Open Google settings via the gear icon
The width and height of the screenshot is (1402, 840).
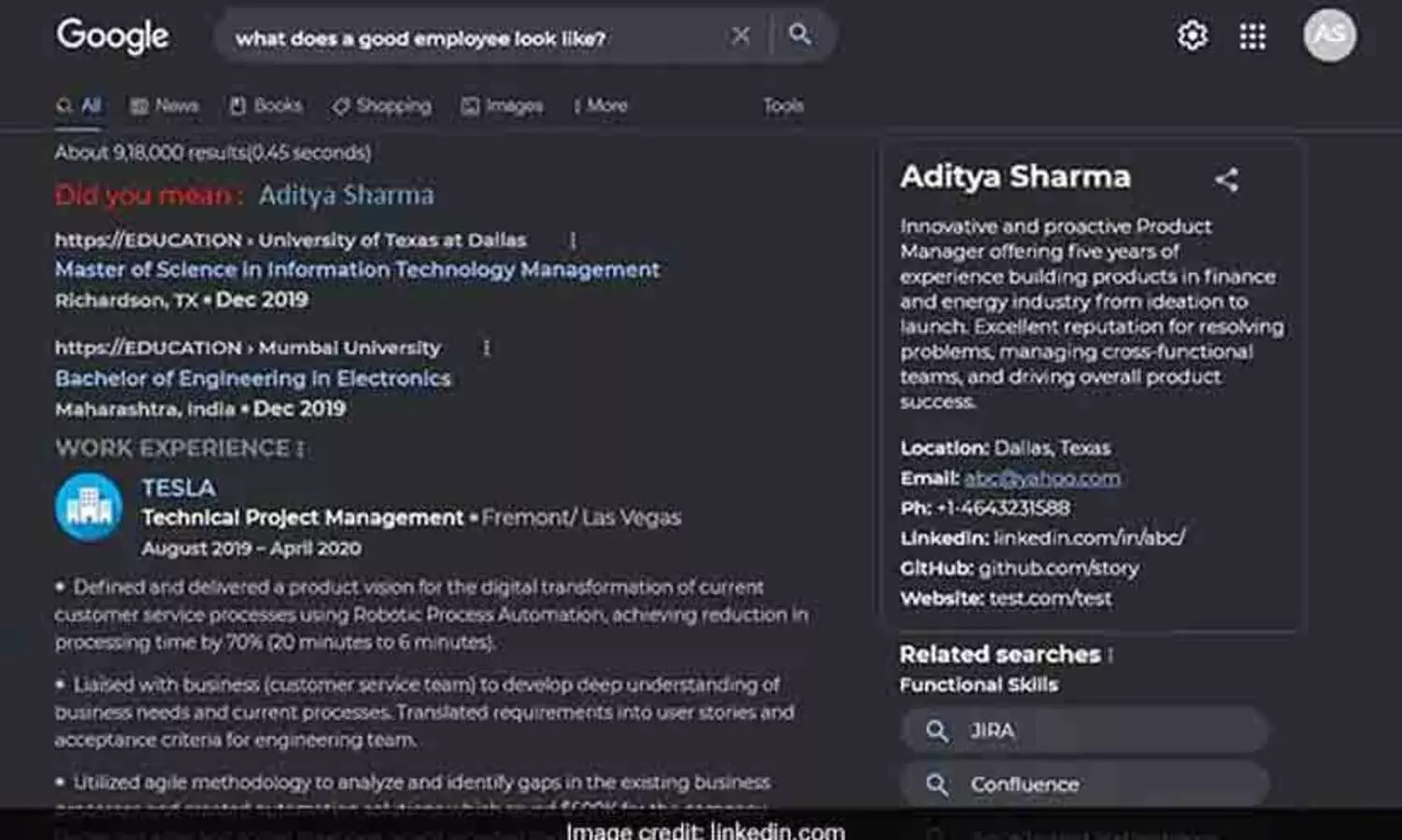pyautogui.click(x=1191, y=35)
